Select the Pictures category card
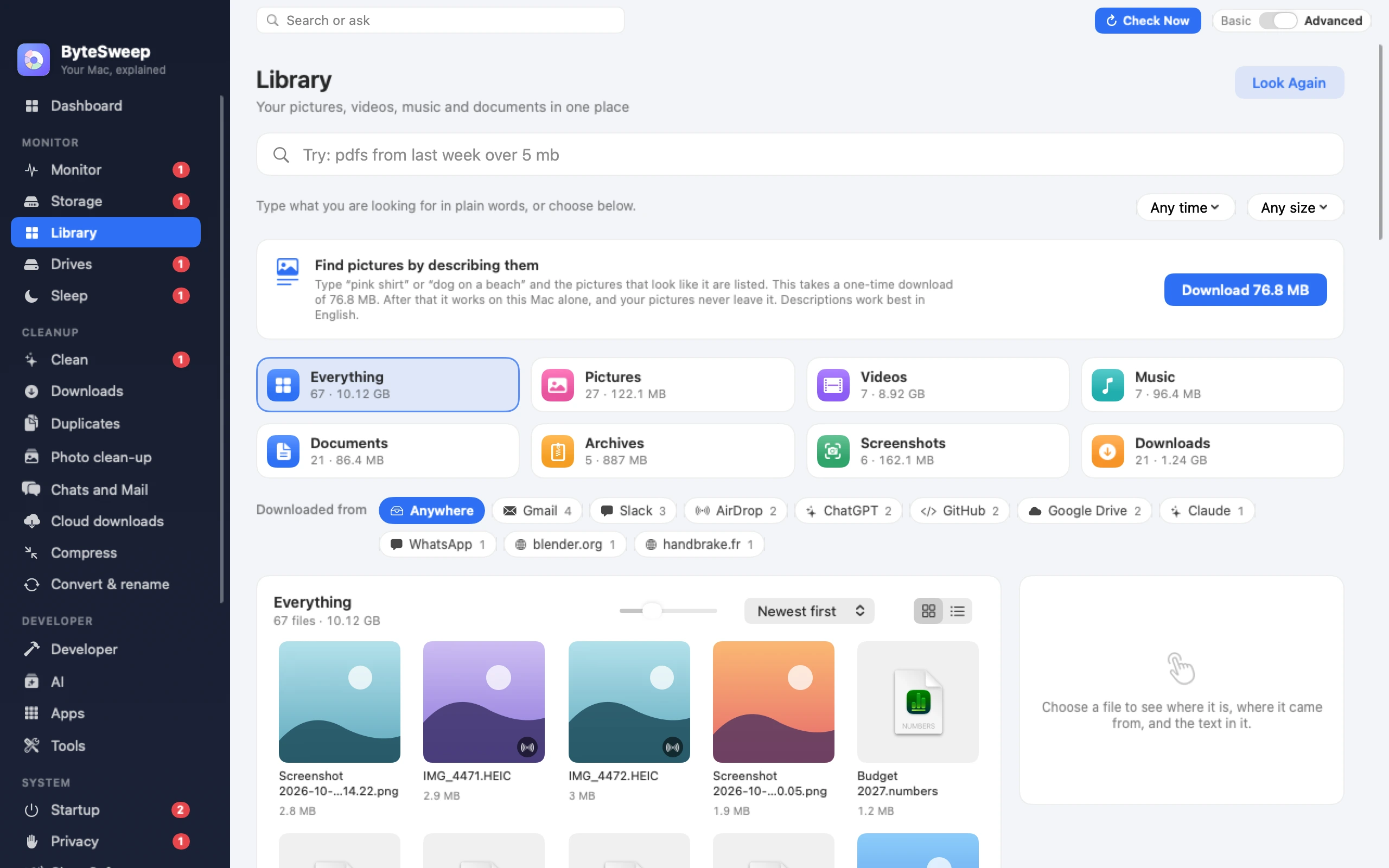The image size is (1389, 868). point(663,385)
